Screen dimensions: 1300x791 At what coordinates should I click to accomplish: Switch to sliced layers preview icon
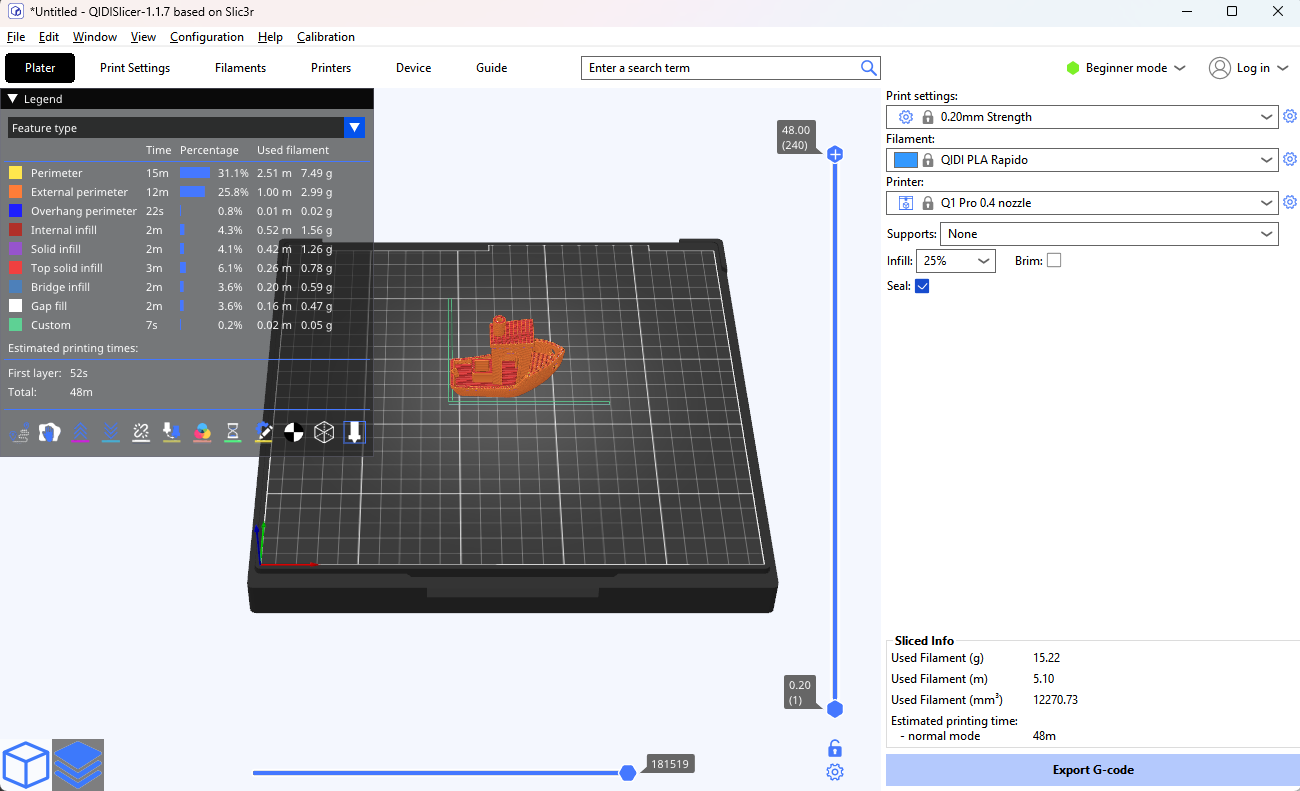[x=78, y=765]
